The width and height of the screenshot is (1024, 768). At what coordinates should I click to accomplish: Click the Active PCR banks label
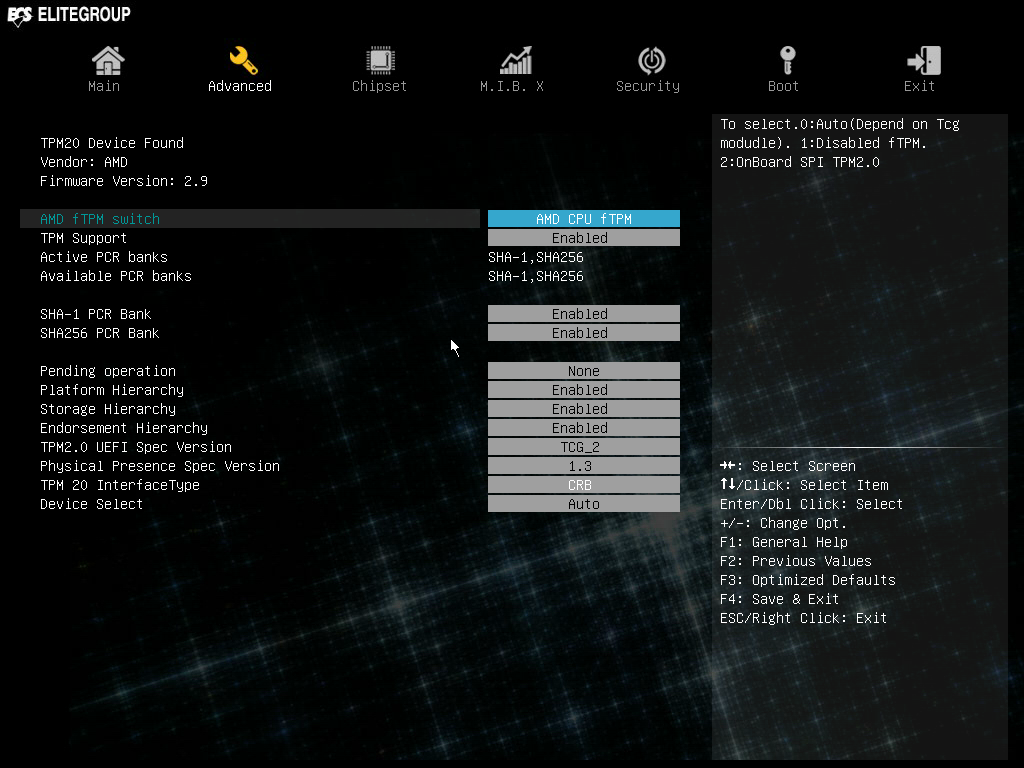tap(104, 257)
